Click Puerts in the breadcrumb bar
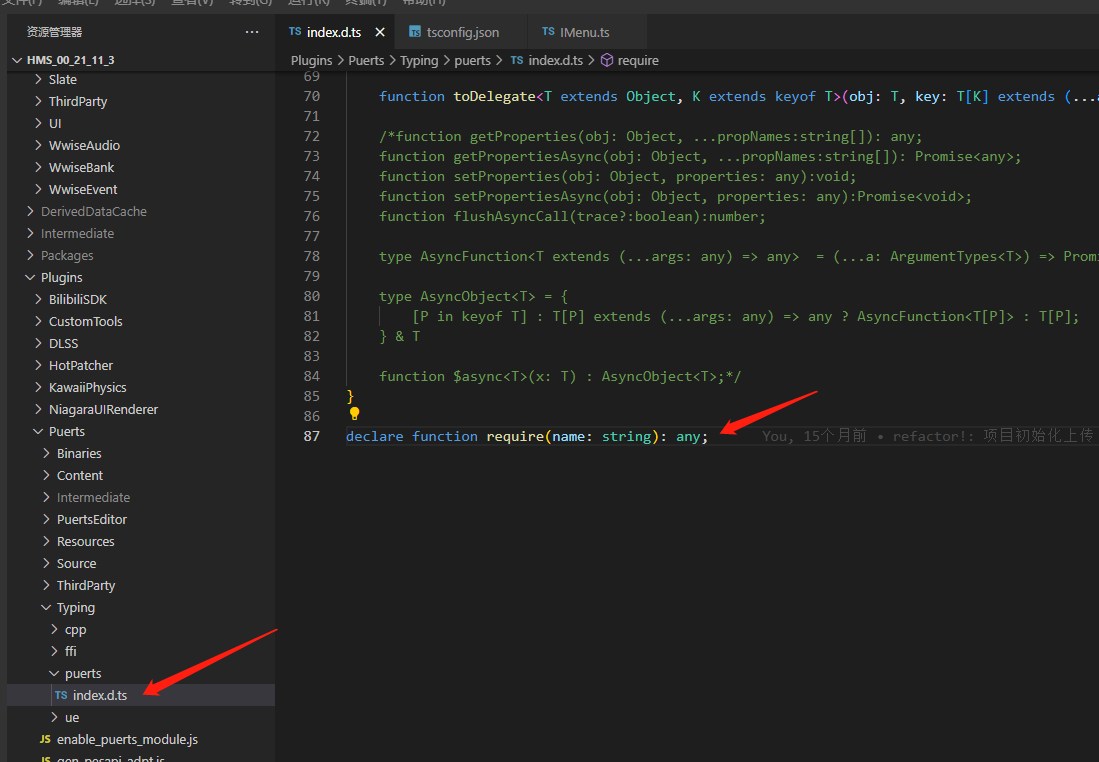 pos(366,60)
